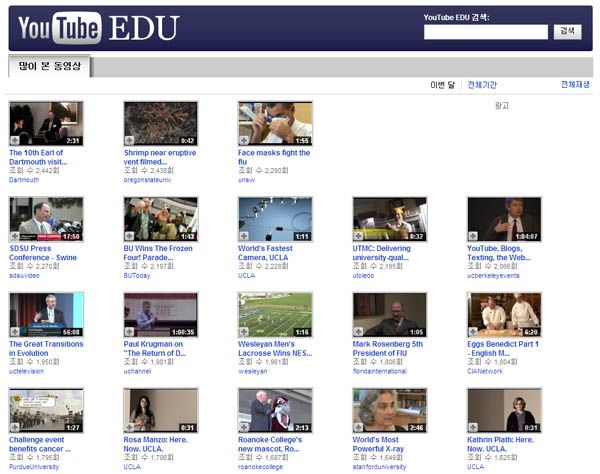Play the BU Wins The Frozen Four thumbnail
Screen dimensions: 600x474
161,219
